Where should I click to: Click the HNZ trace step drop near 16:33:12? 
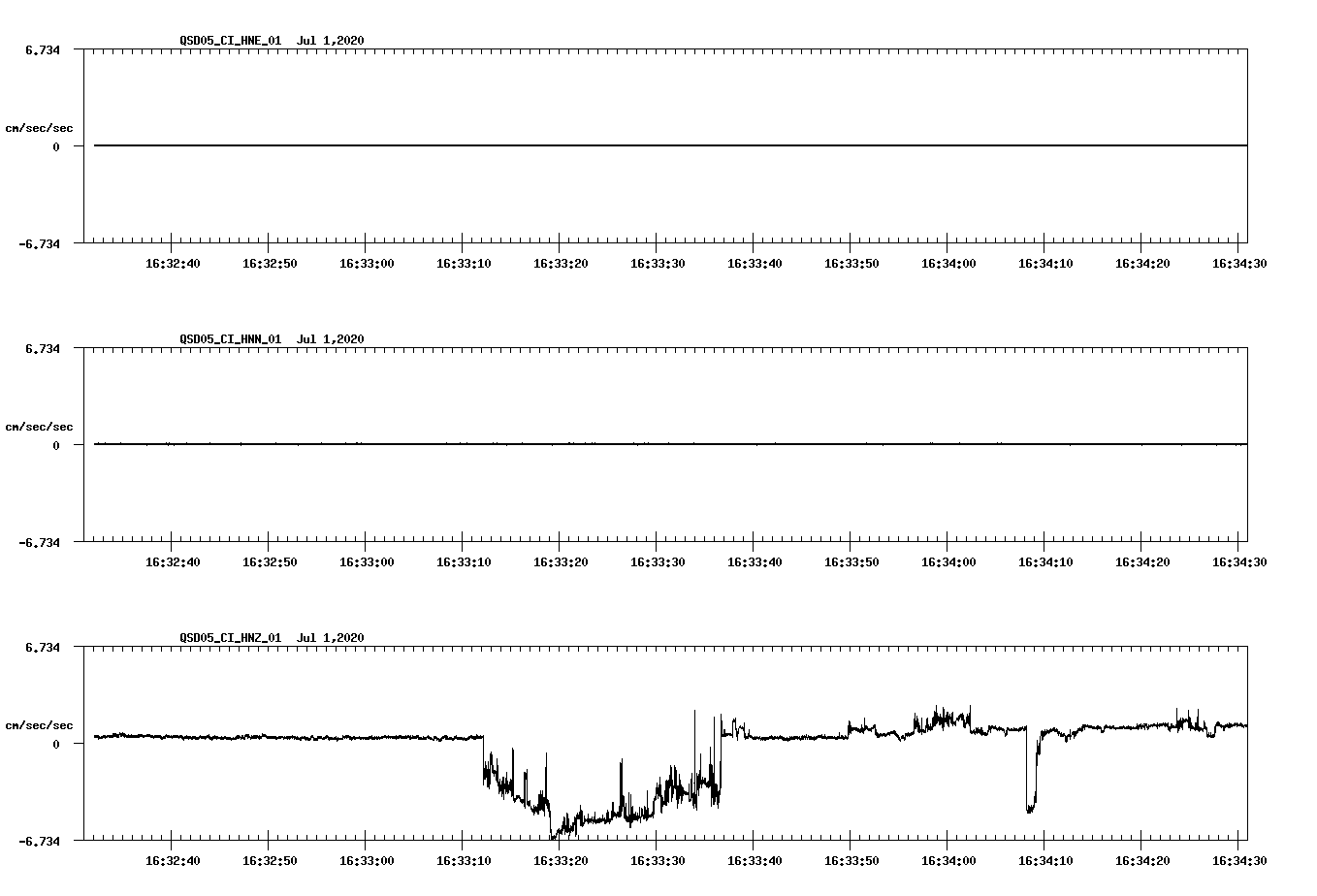click(x=483, y=759)
